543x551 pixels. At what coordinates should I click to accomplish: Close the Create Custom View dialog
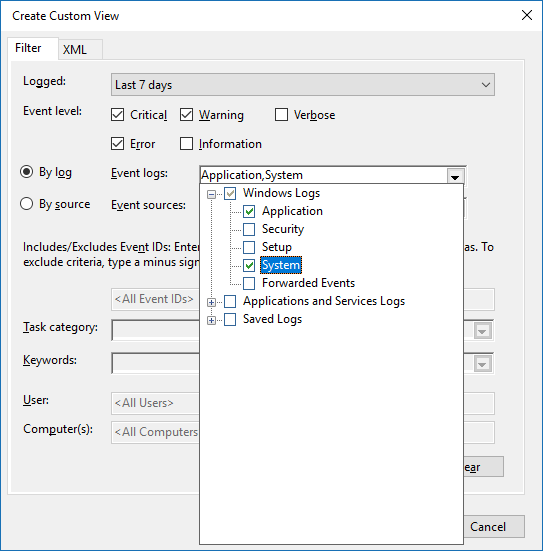526,15
